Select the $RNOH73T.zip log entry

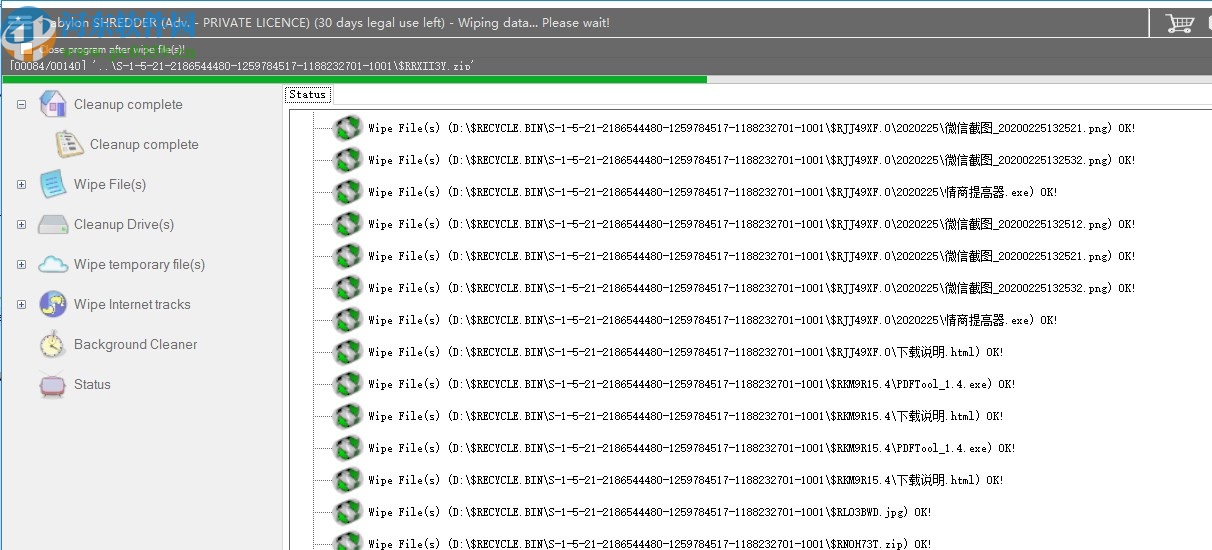[649, 544]
